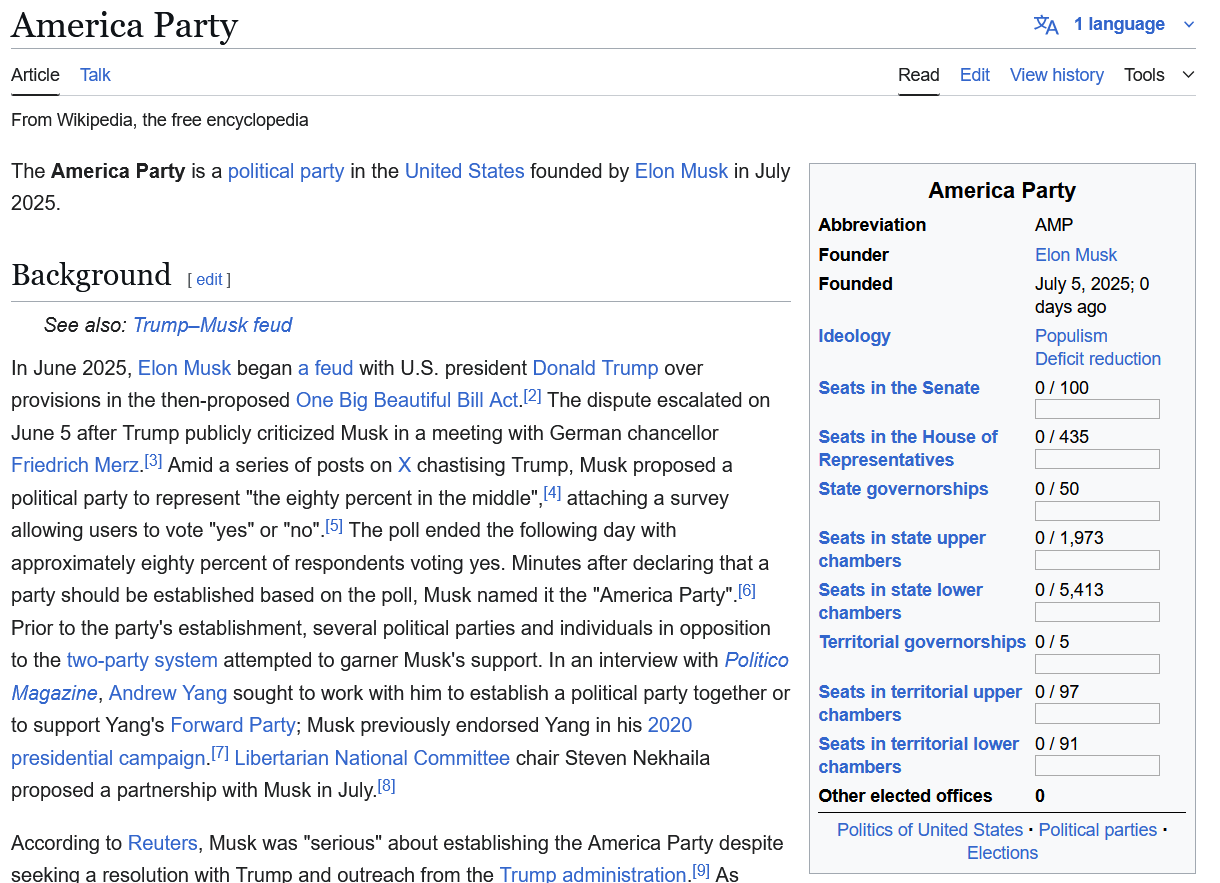This screenshot has height=883, width=1220.
Task: Click the language translation icon
Action: (1046, 24)
